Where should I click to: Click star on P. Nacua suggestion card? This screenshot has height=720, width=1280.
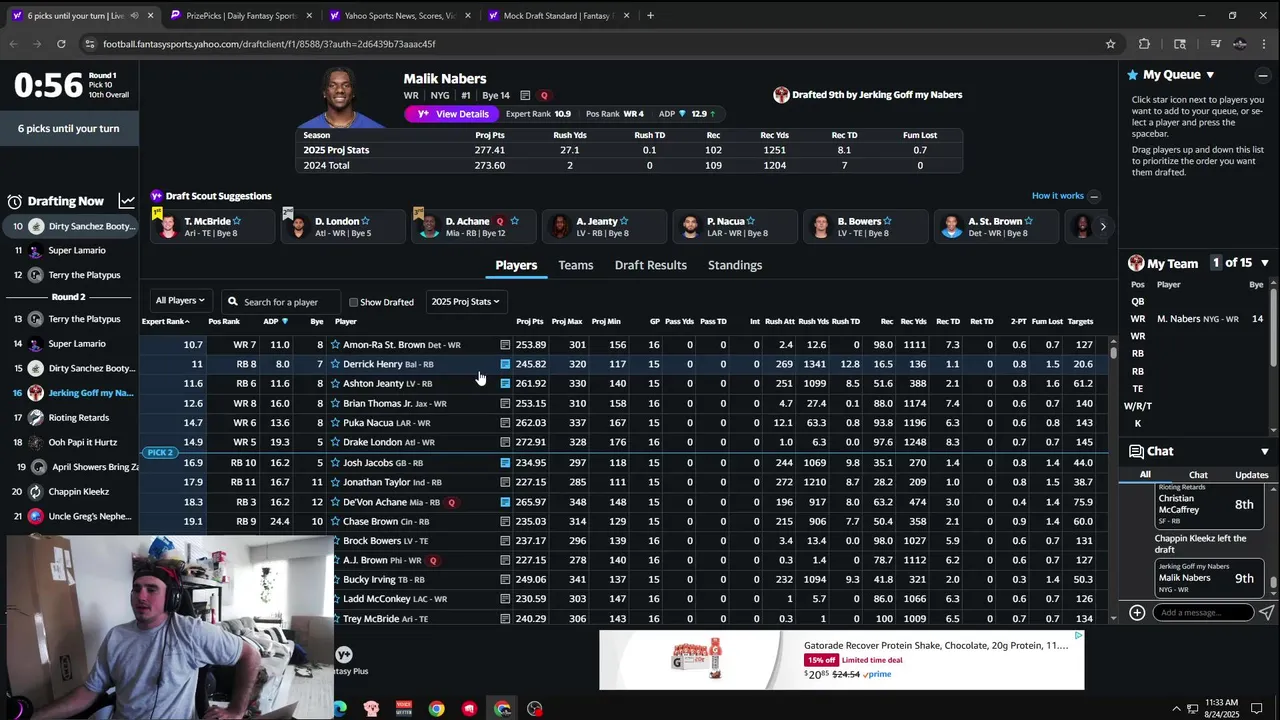[x=750, y=221]
